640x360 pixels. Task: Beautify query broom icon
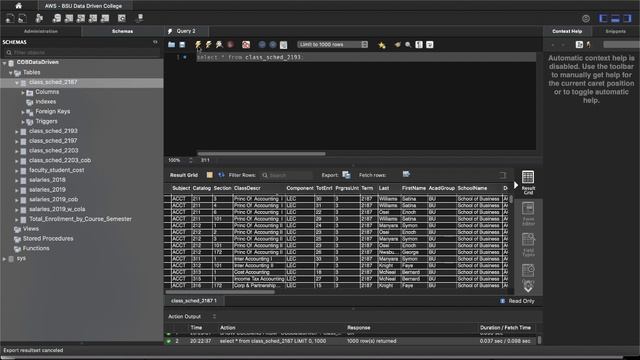click(397, 44)
